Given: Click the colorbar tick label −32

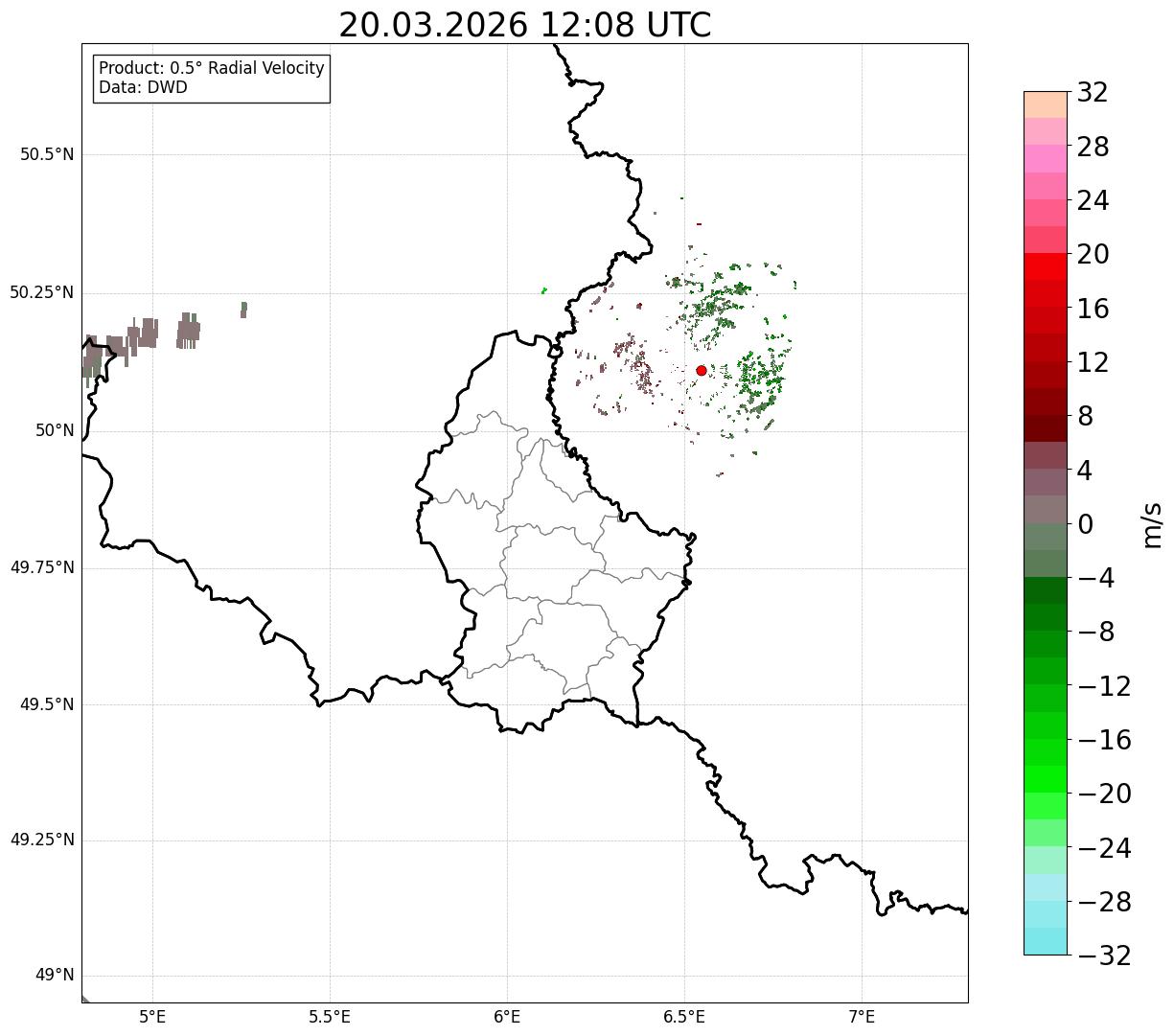Looking at the screenshot, I should click(1104, 955).
